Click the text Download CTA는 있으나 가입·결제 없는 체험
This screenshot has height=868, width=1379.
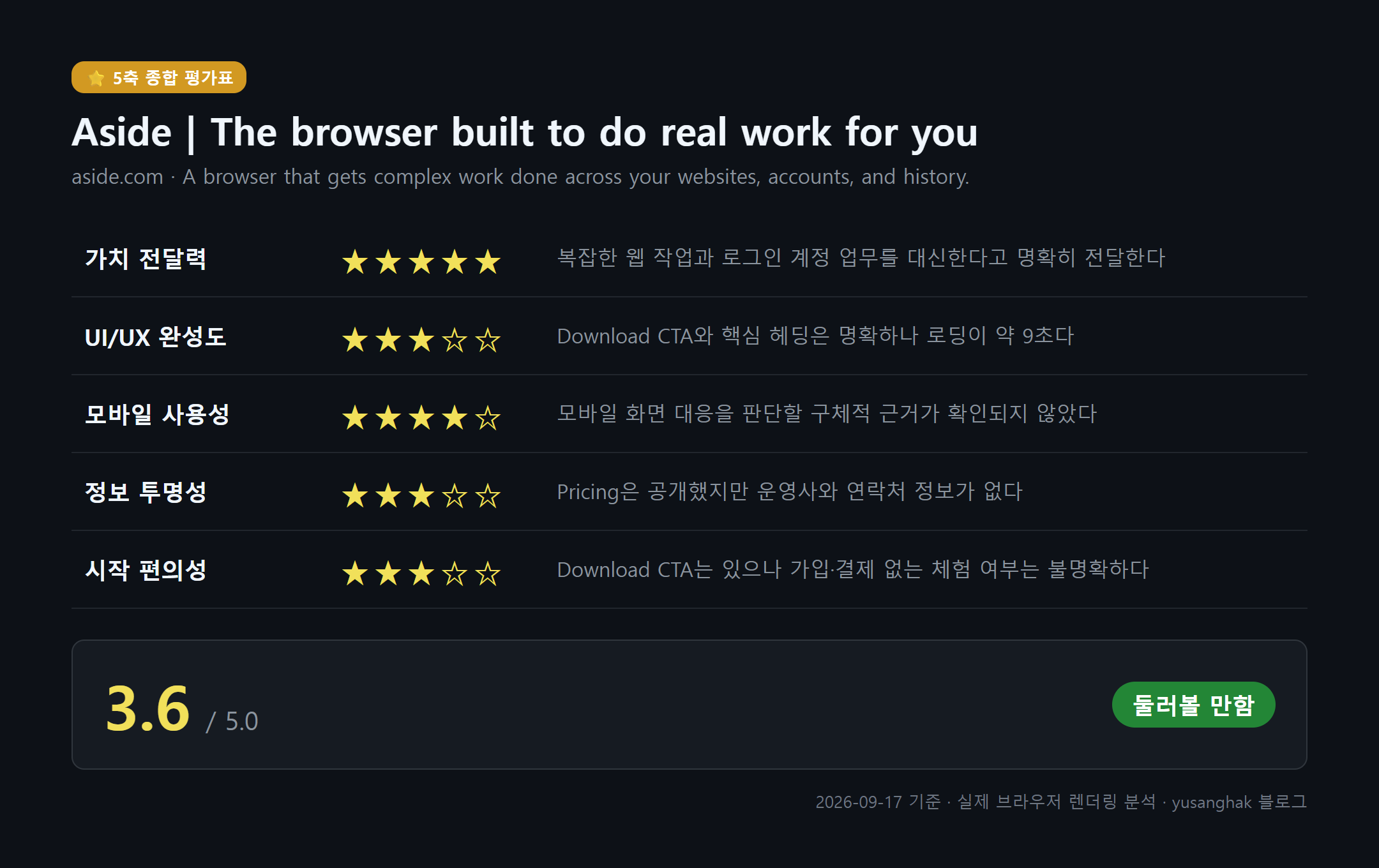(764, 569)
